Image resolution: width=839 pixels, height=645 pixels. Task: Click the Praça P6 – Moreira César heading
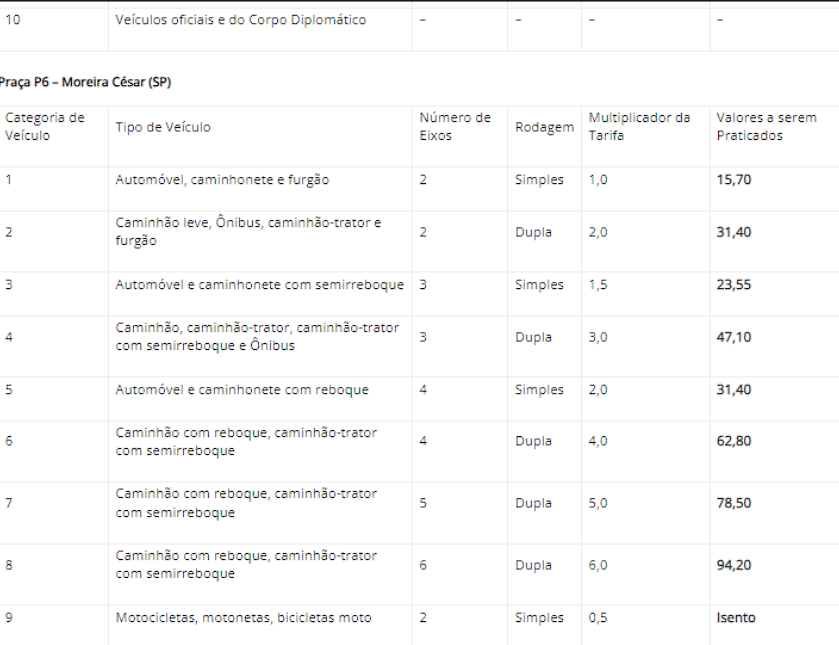tap(85, 82)
